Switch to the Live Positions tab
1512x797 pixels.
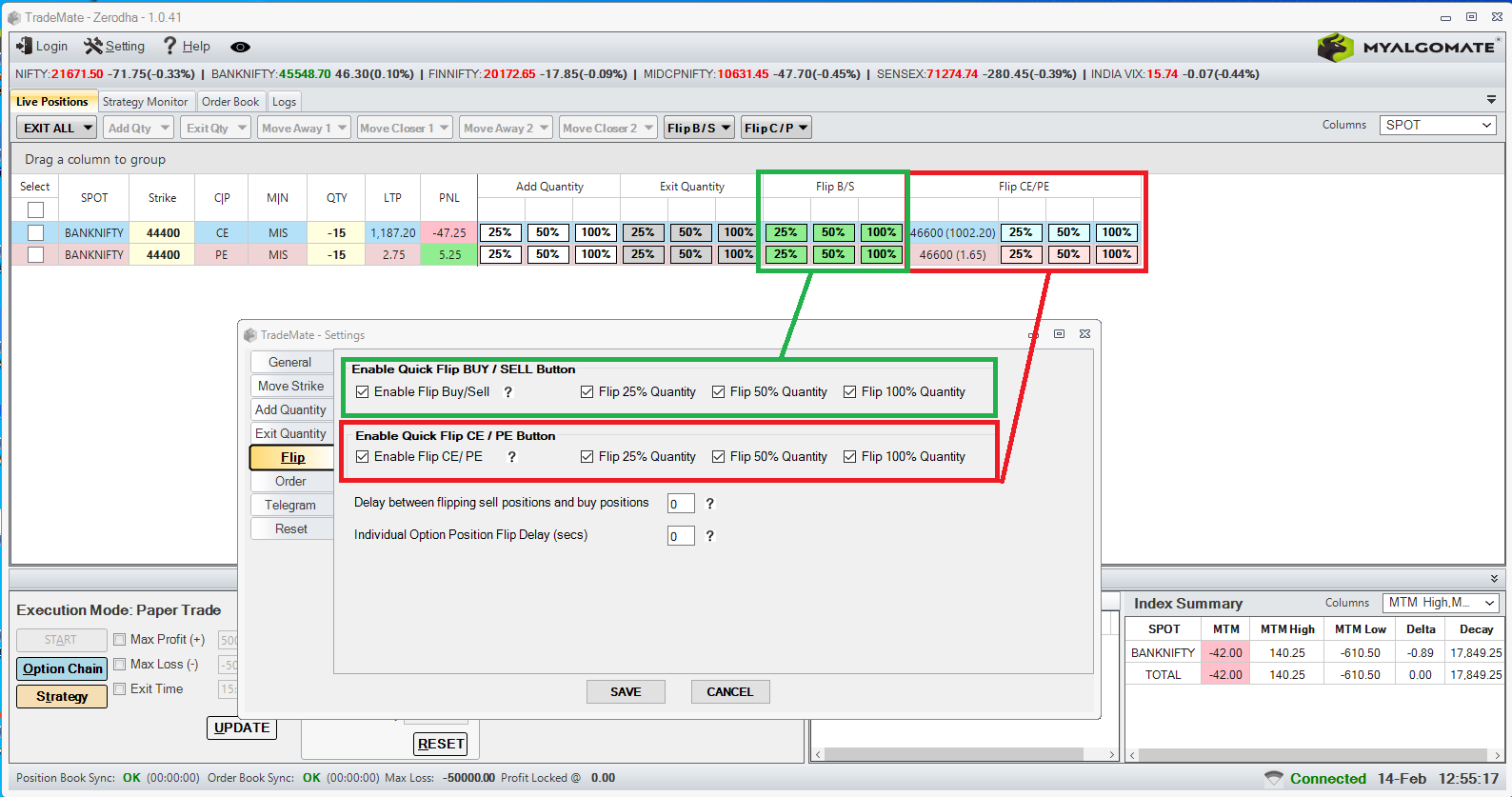(52, 102)
